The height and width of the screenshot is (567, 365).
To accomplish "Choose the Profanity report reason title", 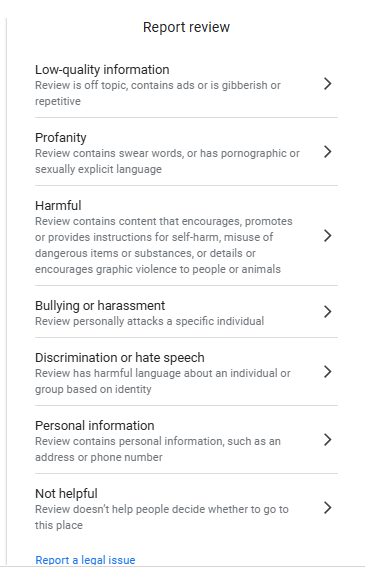I will (61, 138).
